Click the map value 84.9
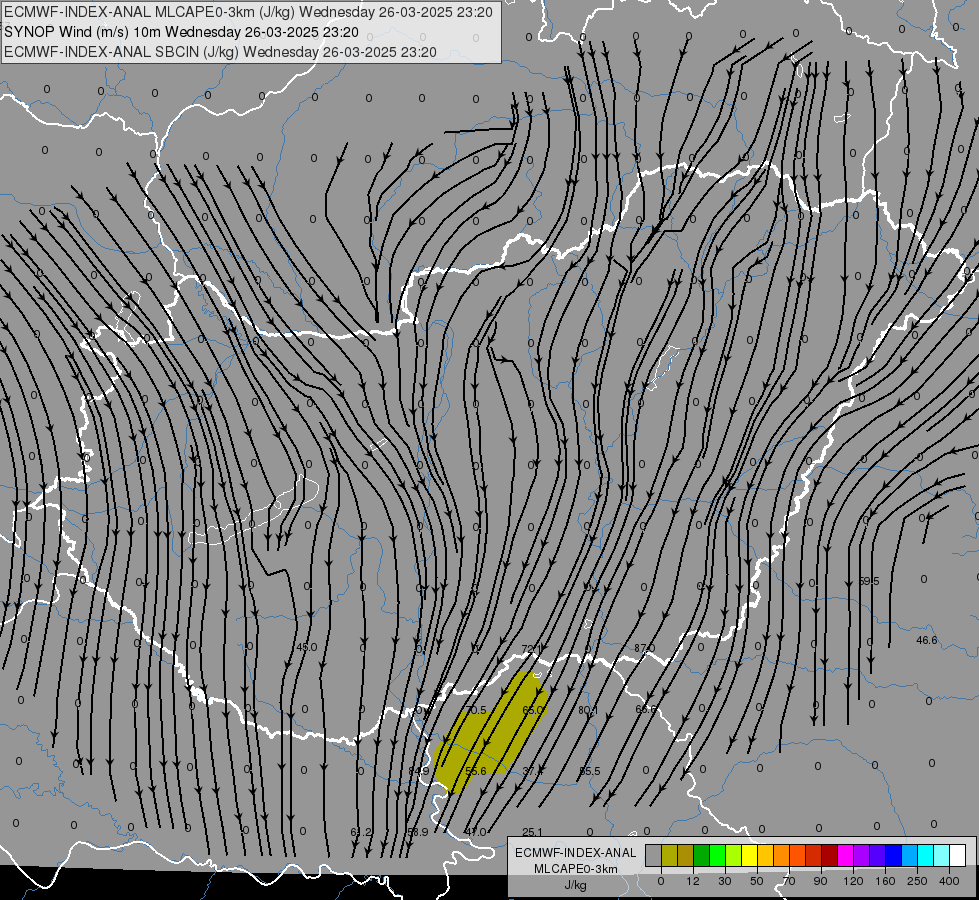979x900 pixels. pyautogui.click(x=419, y=771)
